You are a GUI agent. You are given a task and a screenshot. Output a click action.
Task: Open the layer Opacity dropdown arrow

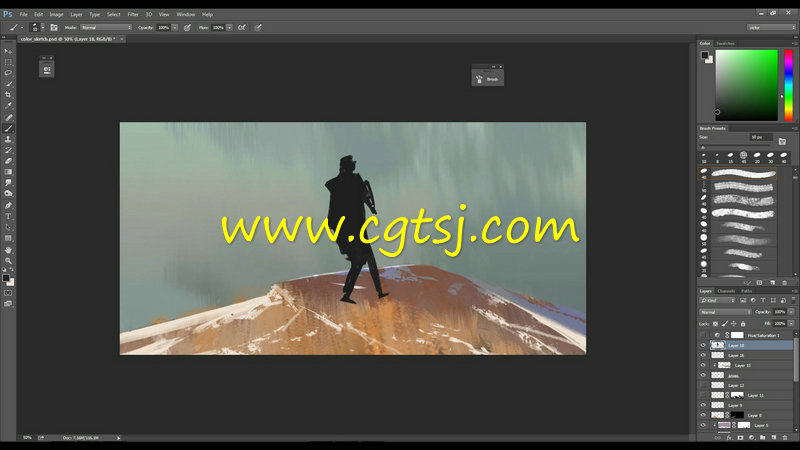point(791,312)
